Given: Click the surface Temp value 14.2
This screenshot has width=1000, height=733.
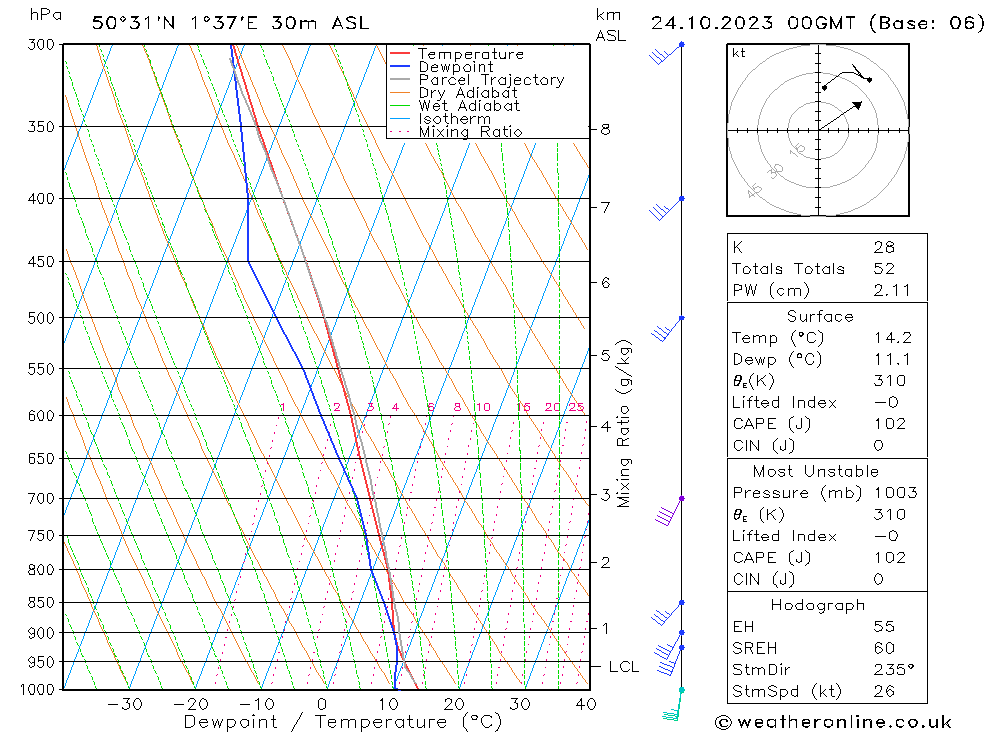Looking at the screenshot, I should (x=893, y=337).
